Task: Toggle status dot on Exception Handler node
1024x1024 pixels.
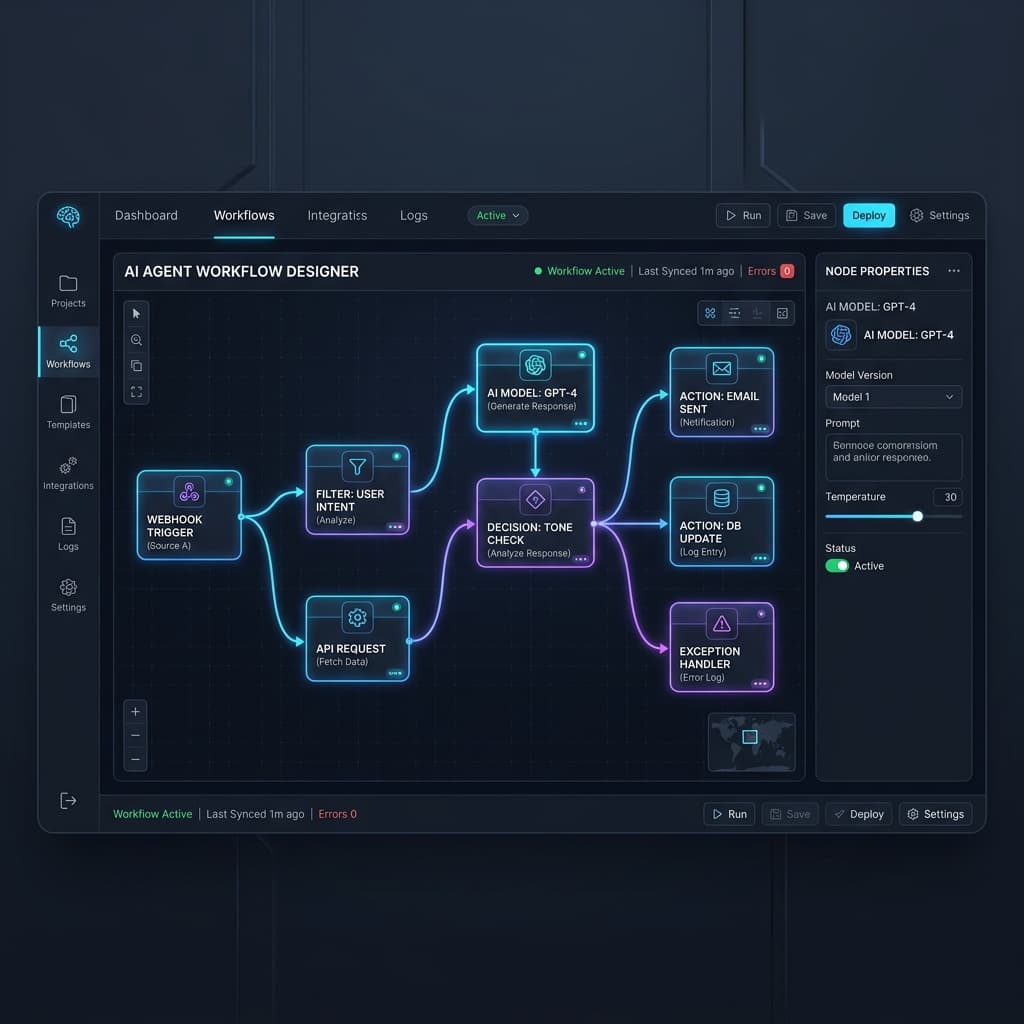Action: click(x=761, y=613)
